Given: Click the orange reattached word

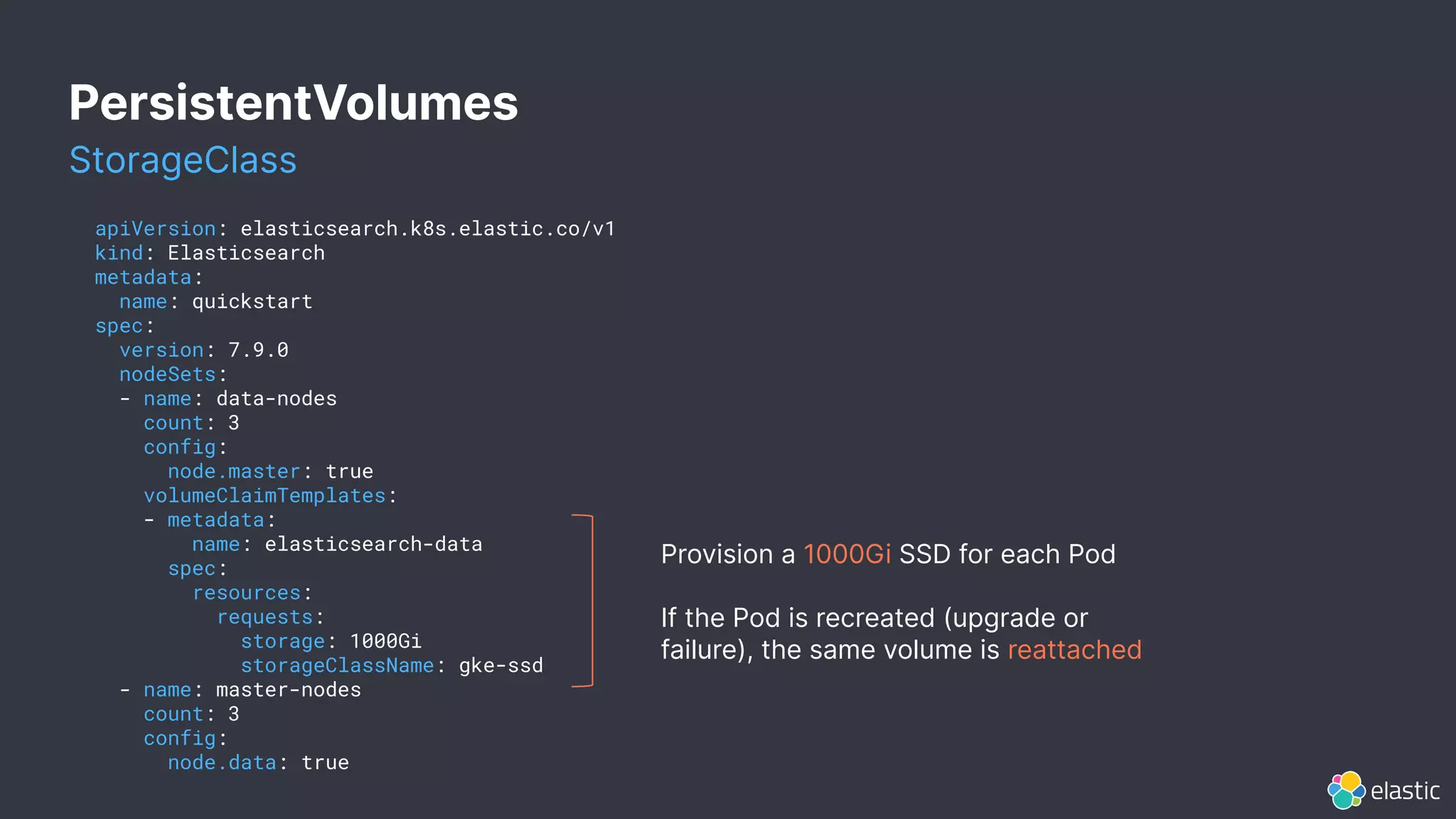Looking at the screenshot, I should [1074, 650].
